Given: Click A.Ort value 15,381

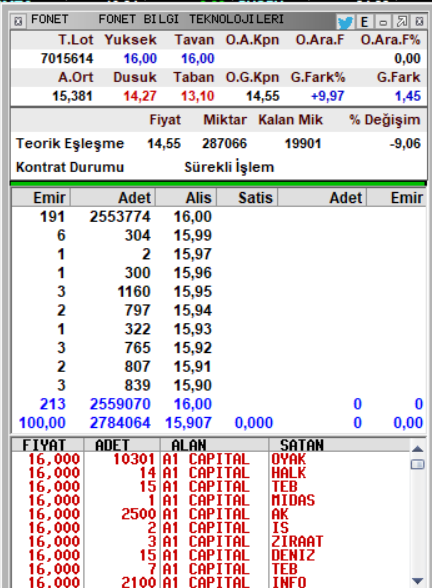Looking at the screenshot, I should [72, 96].
